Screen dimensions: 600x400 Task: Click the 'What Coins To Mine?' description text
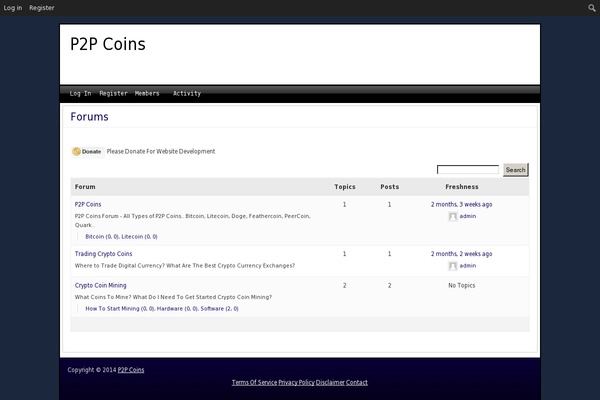173,297
